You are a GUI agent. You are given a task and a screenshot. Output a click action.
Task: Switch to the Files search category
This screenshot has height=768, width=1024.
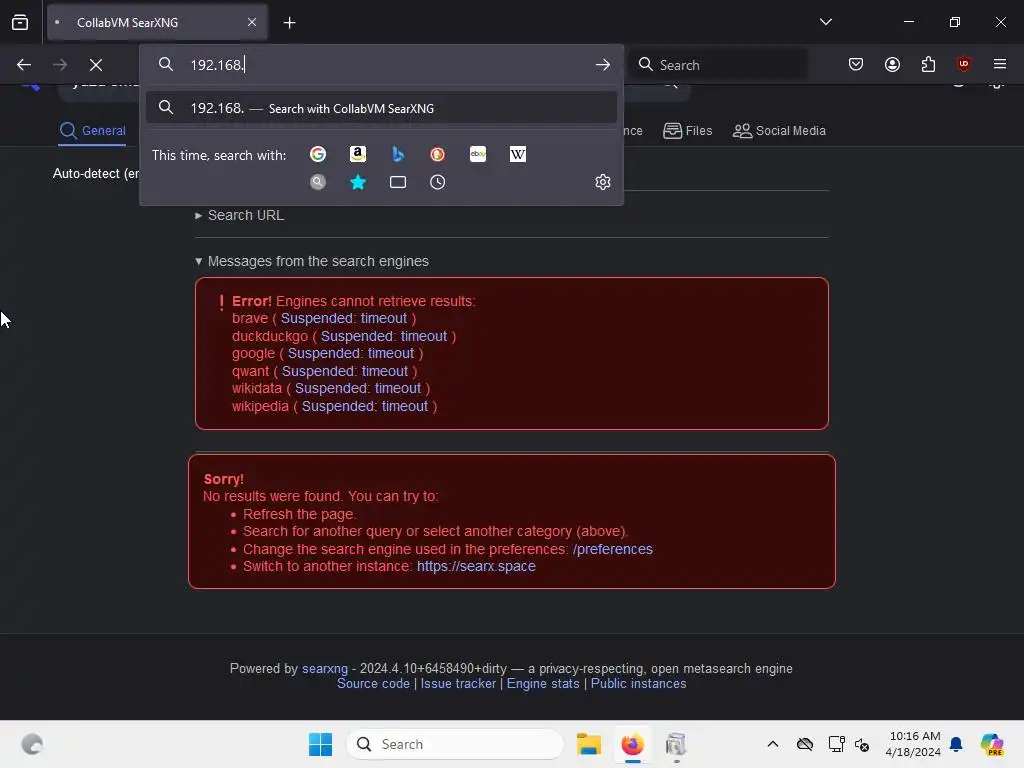click(688, 131)
